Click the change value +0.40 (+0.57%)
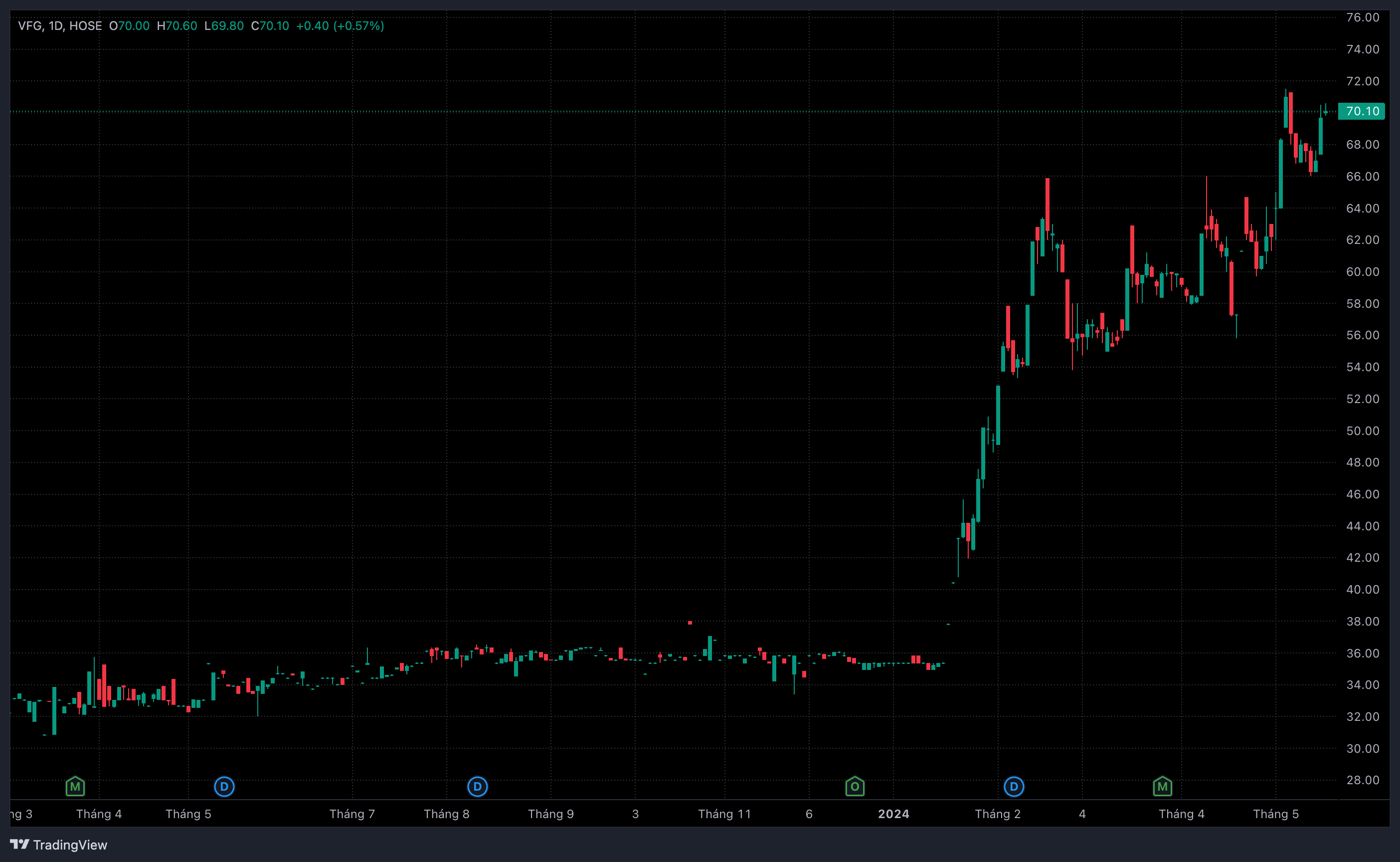 pyautogui.click(x=340, y=25)
